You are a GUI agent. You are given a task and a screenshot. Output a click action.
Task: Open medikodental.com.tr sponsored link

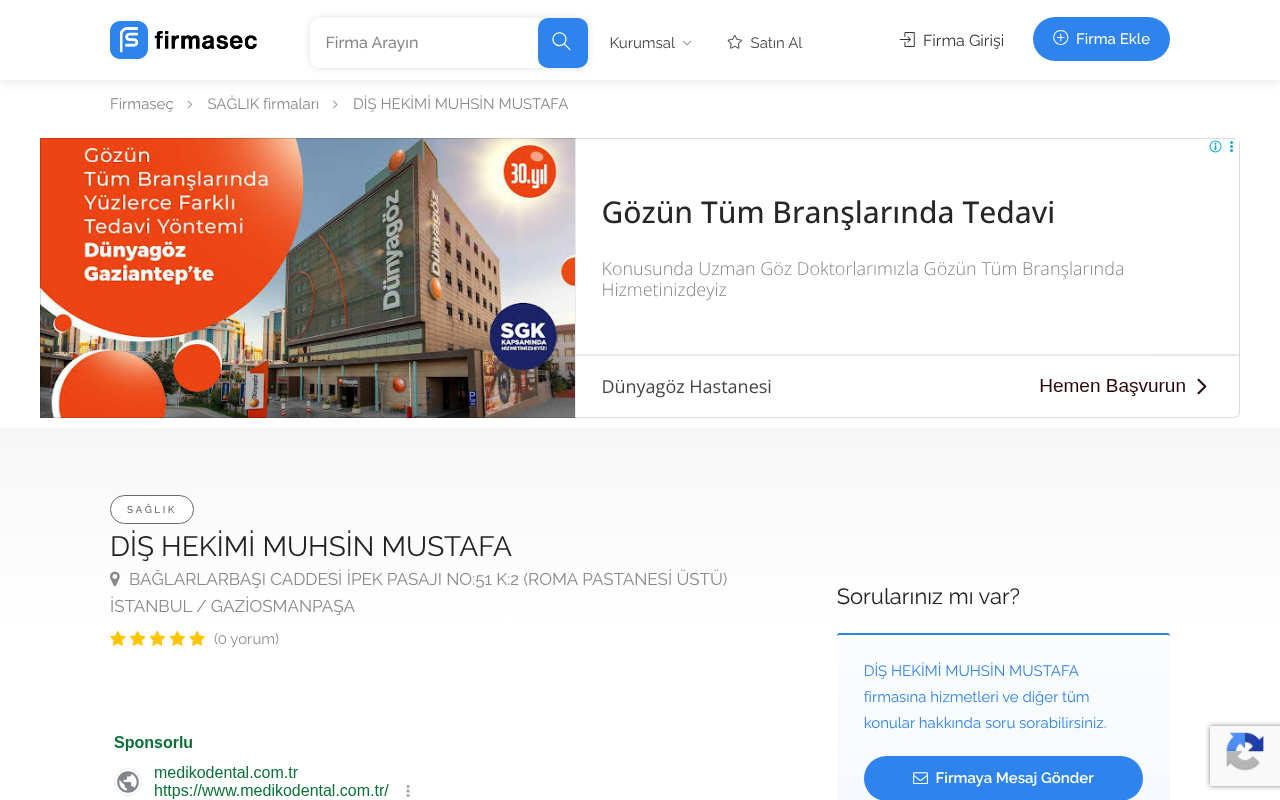click(x=226, y=773)
